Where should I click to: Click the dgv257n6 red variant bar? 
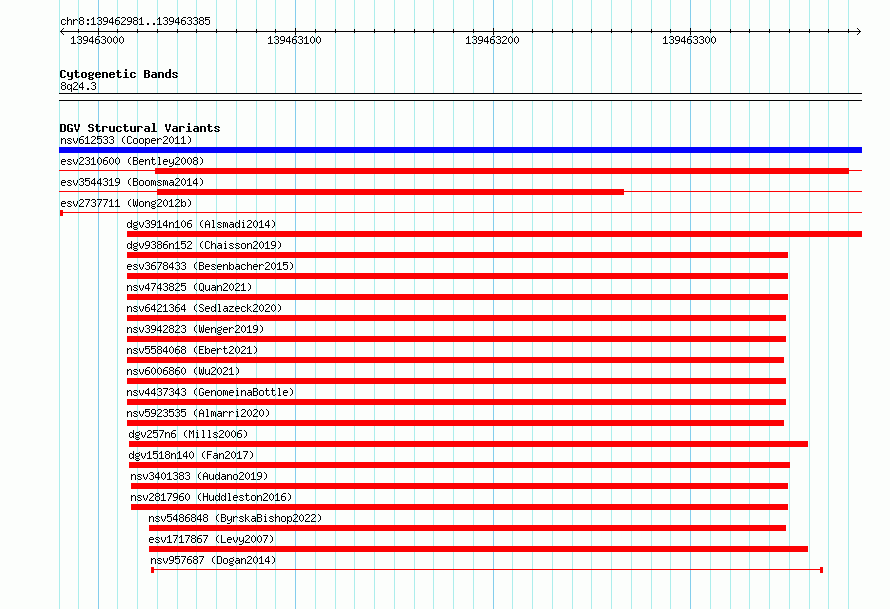point(468,444)
